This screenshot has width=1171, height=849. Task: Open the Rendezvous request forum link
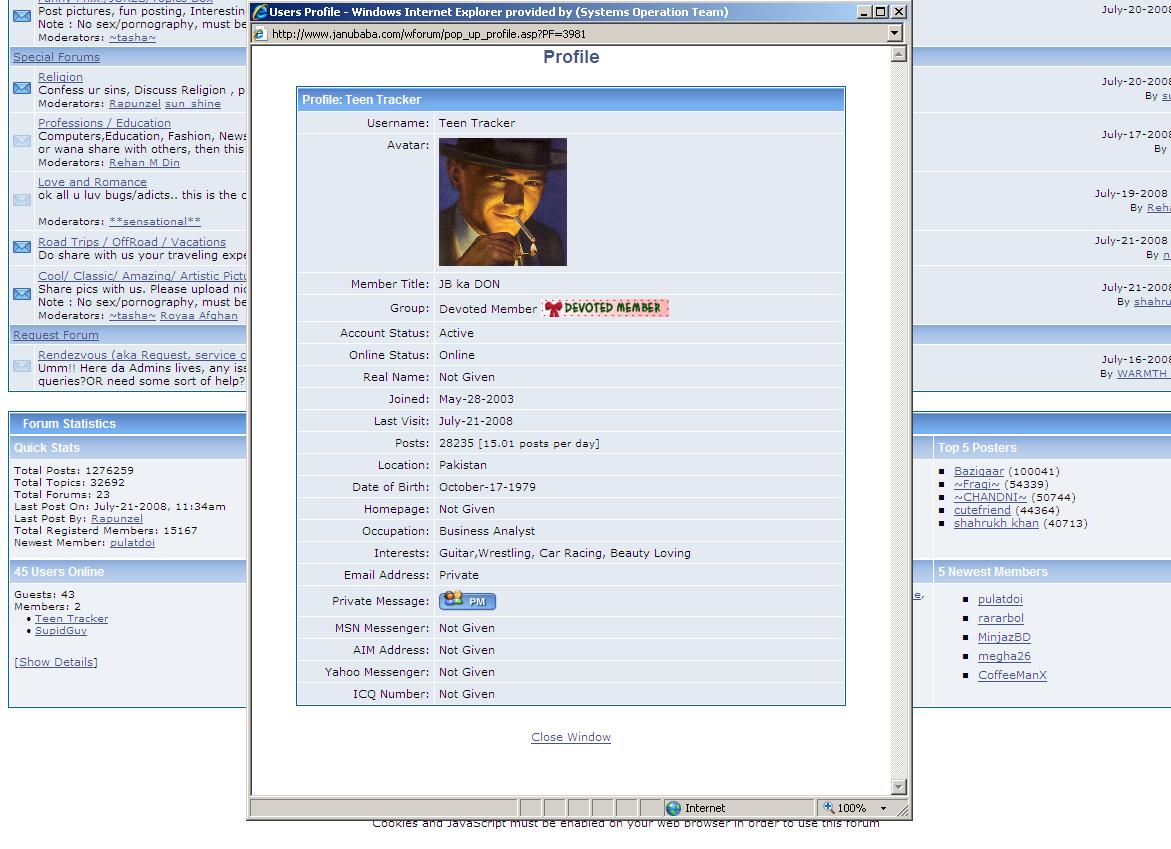click(x=142, y=355)
